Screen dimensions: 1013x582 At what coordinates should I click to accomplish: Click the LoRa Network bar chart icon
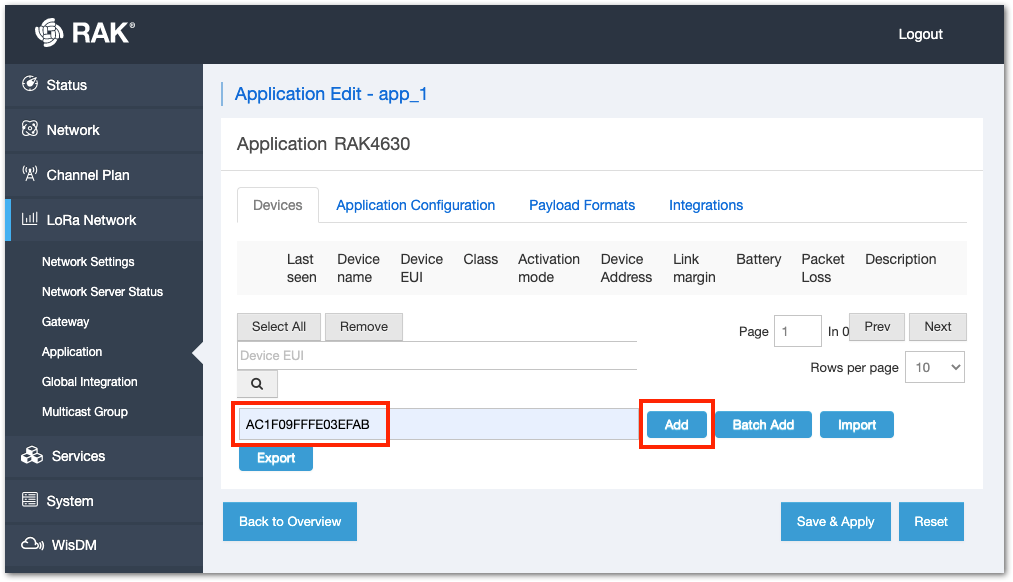tap(30, 219)
